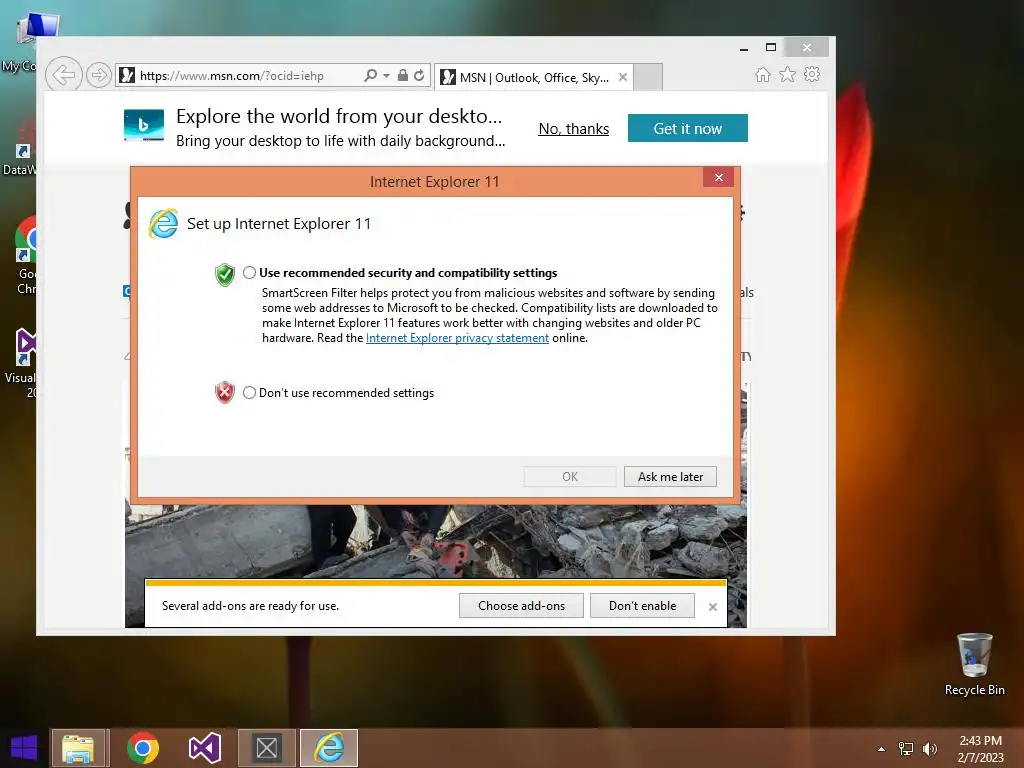Viewport: 1024px width, 768px height.
Task: Open the IE Home page icon
Action: point(763,74)
